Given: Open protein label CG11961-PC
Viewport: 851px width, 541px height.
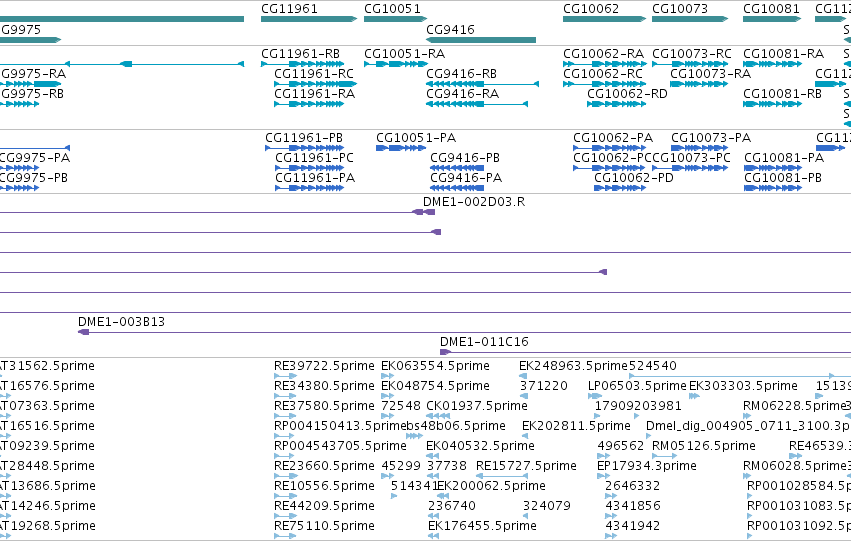Looking at the screenshot, I should pyautogui.click(x=314, y=157).
